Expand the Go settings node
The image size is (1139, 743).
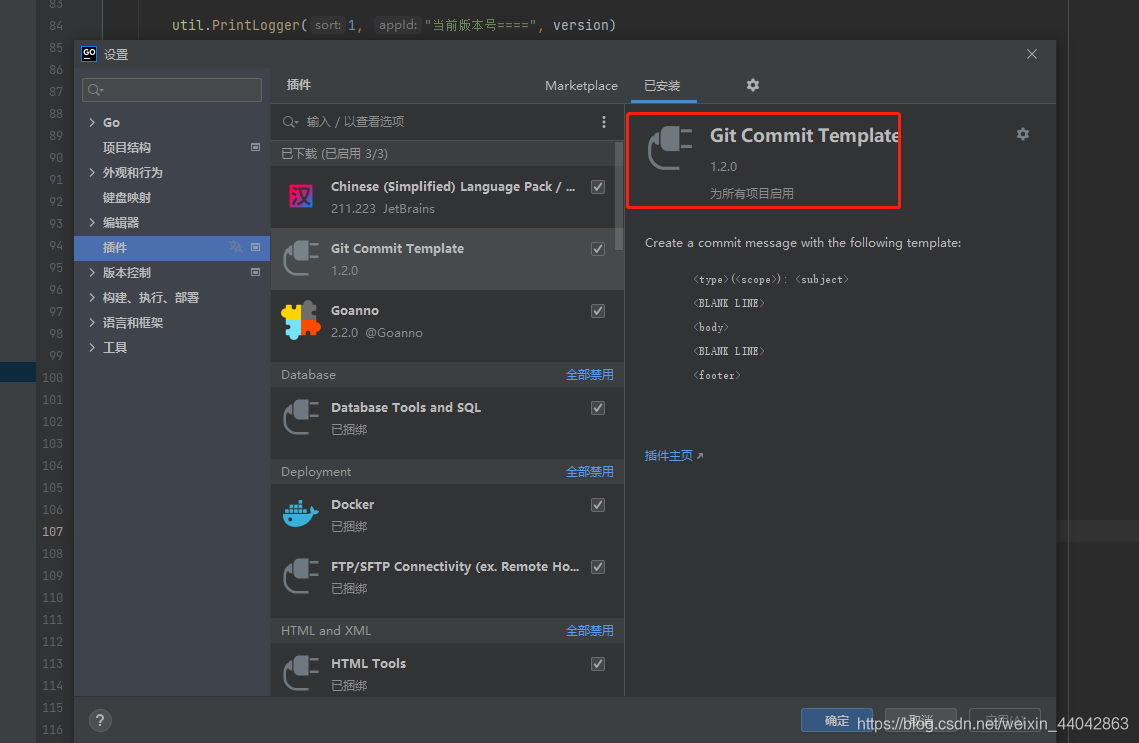tap(92, 123)
